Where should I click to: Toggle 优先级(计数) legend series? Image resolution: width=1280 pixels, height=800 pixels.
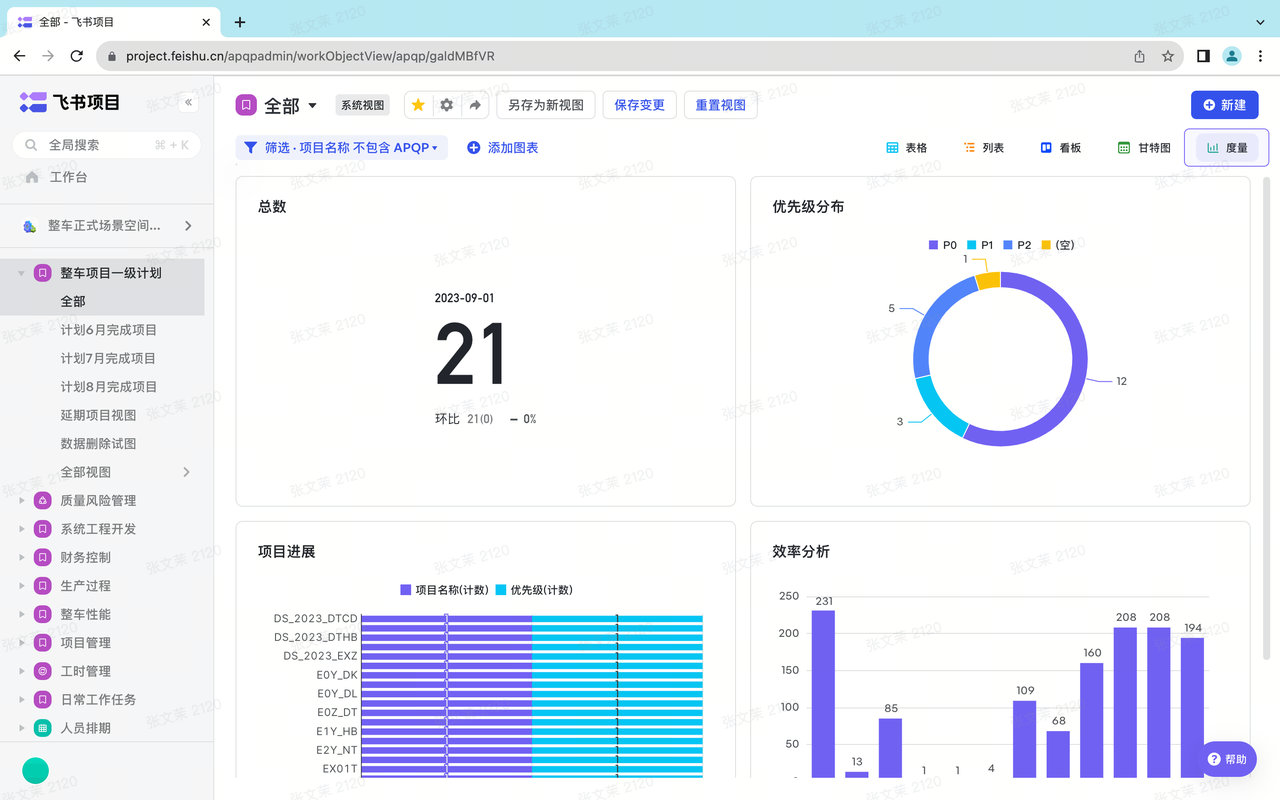click(534, 590)
